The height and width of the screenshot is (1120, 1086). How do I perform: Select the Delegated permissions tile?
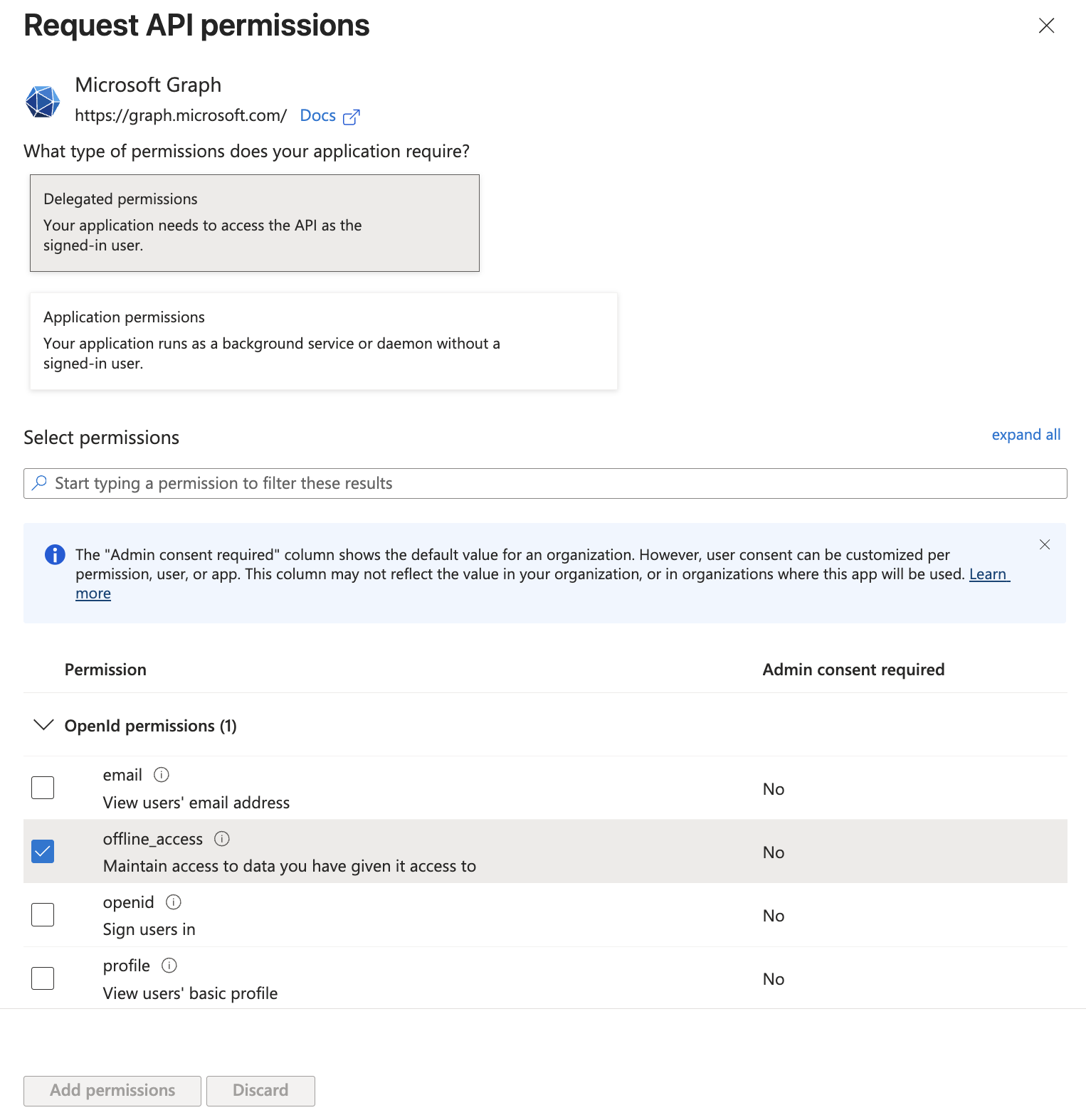coord(254,222)
